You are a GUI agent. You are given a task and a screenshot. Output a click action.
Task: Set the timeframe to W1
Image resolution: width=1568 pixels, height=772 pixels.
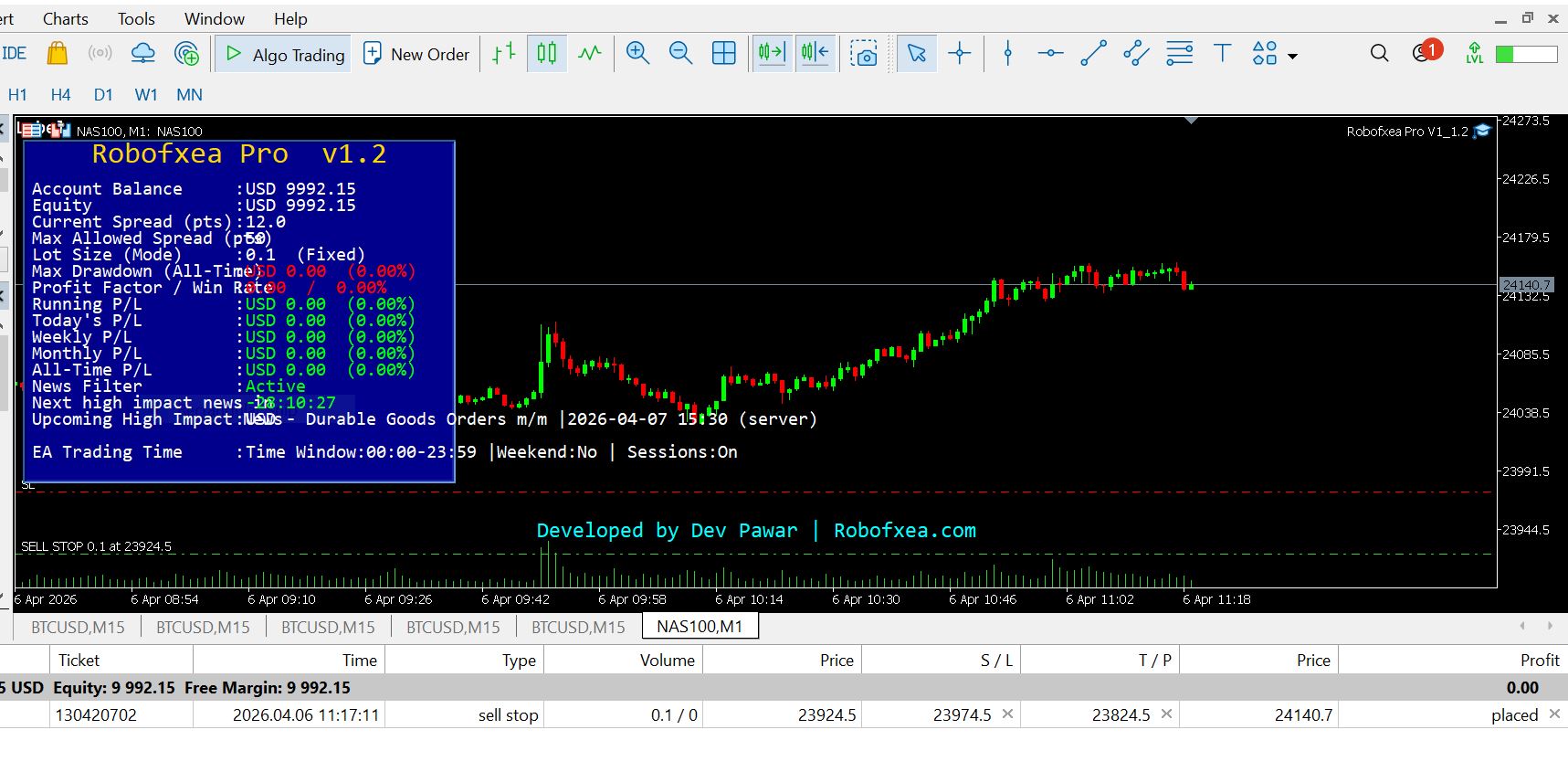146,95
